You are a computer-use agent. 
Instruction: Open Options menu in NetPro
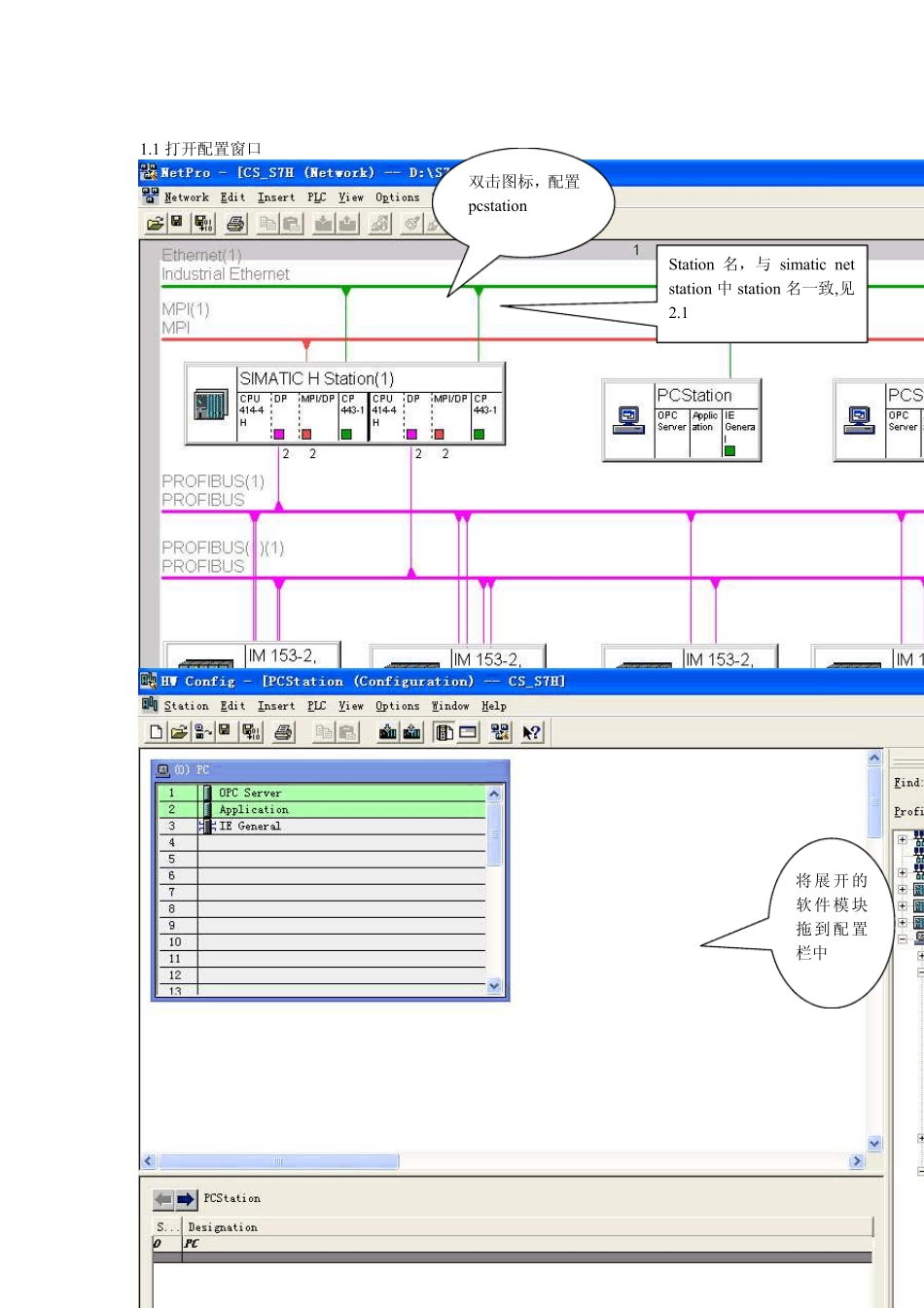pos(398,197)
